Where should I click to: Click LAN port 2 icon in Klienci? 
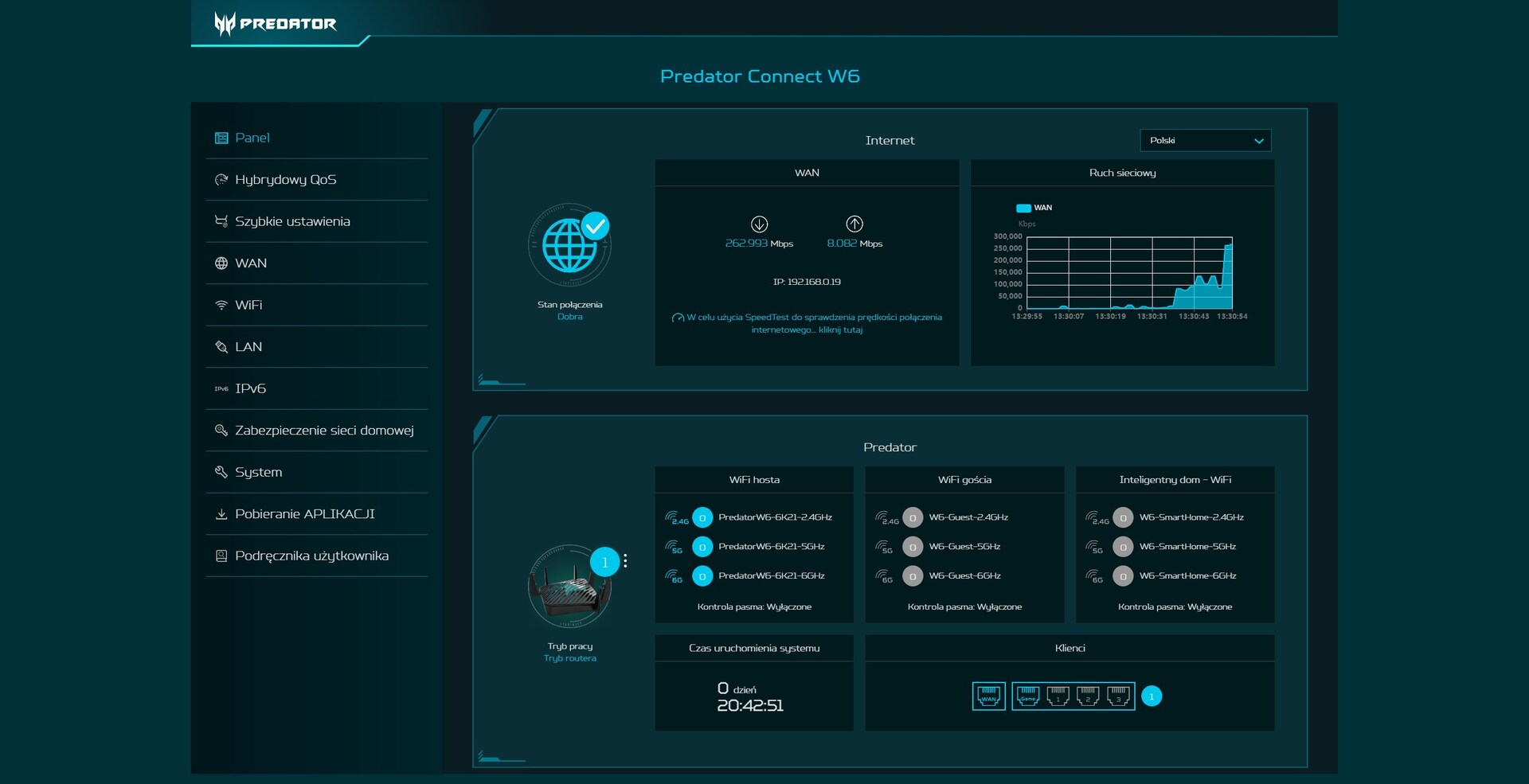click(1088, 696)
